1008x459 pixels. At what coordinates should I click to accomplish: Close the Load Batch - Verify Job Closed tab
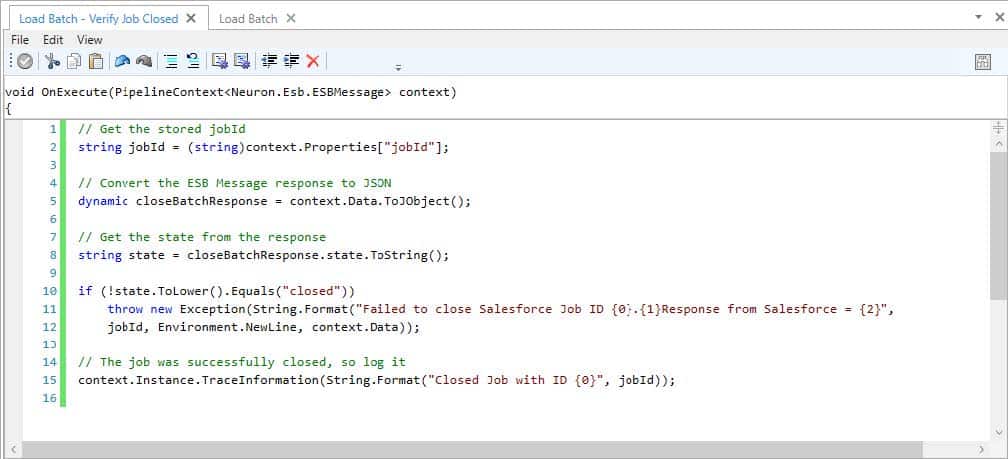point(191,19)
